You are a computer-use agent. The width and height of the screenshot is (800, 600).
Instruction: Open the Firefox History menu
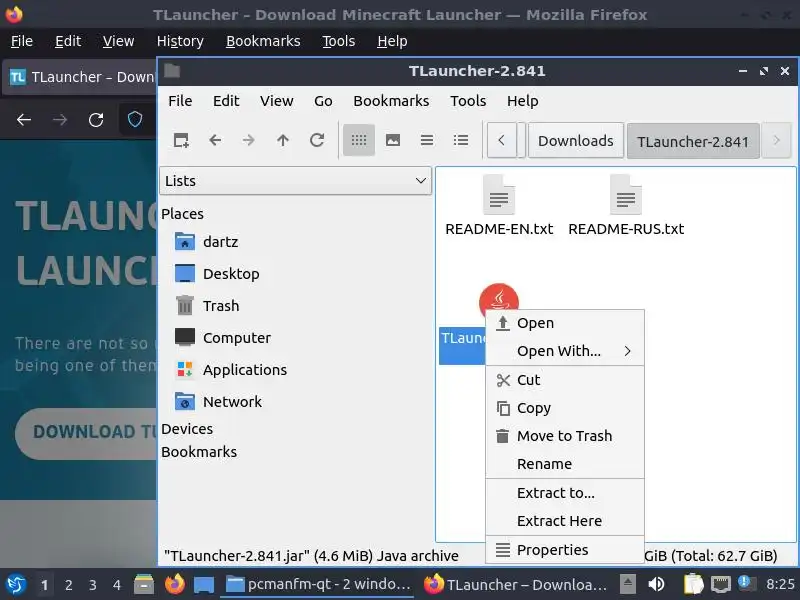coord(180,41)
